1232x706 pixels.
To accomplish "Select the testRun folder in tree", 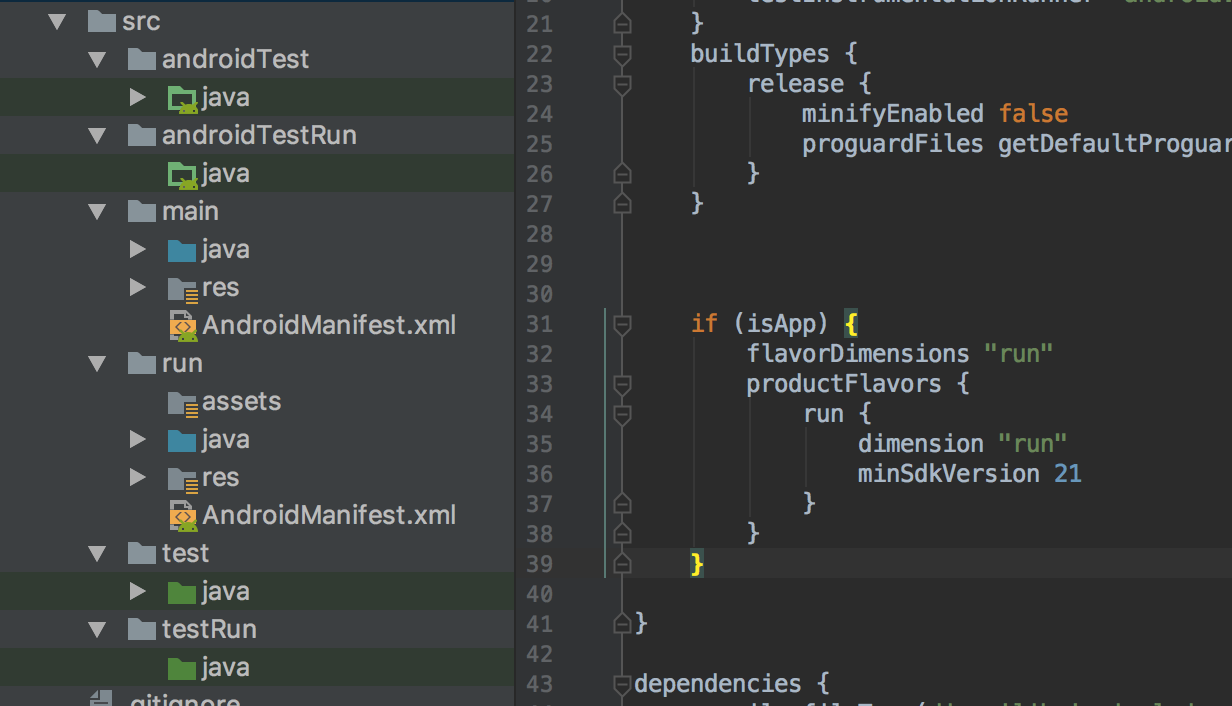I will [x=209, y=629].
